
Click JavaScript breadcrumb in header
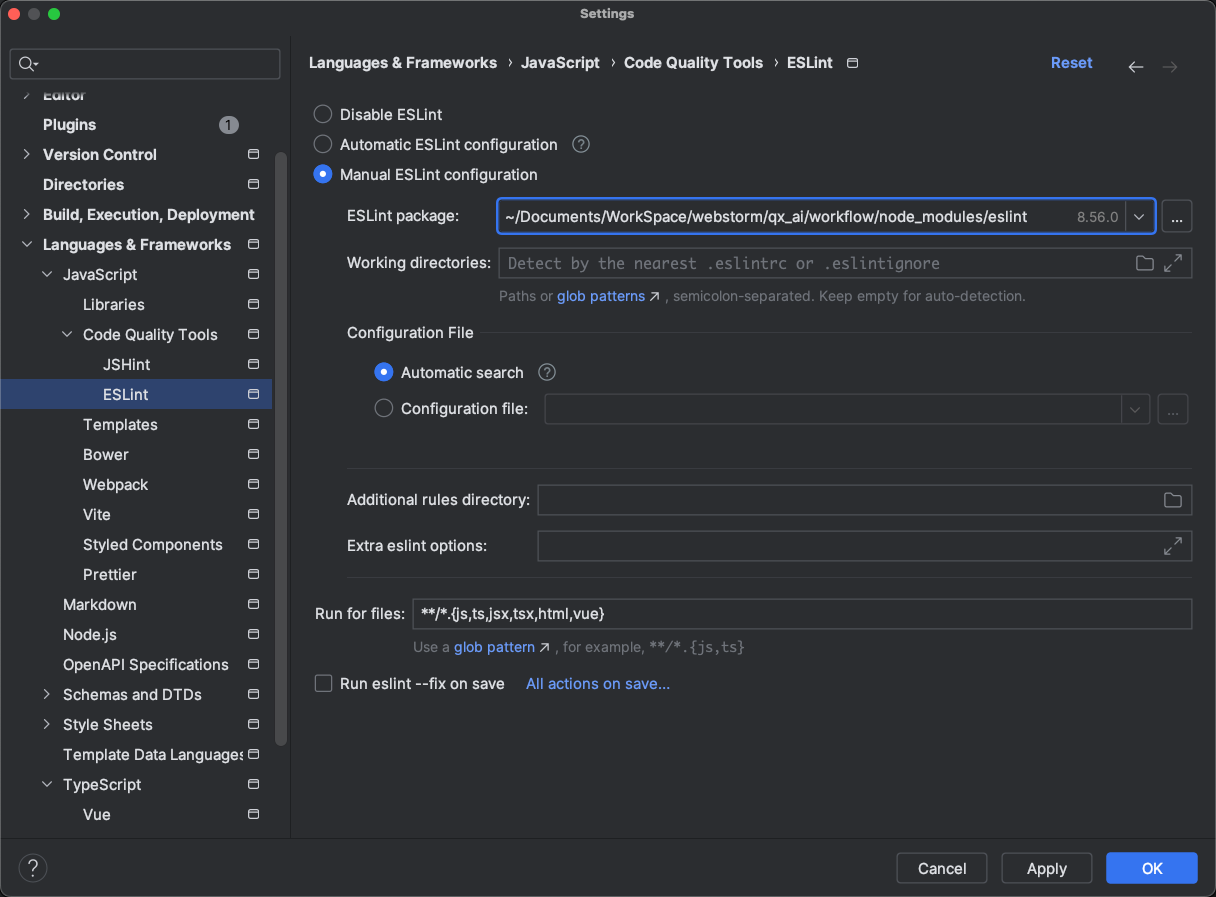(x=560, y=62)
